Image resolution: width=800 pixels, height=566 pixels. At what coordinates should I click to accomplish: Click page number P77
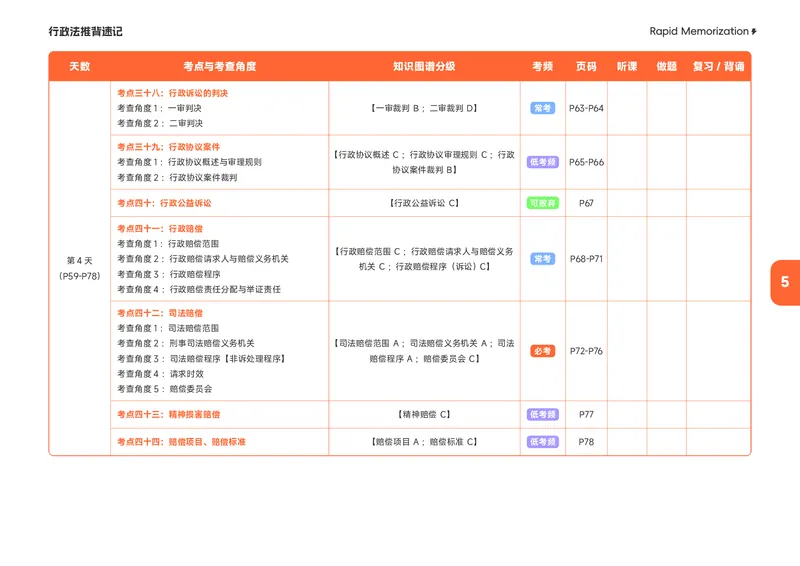(586, 414)
